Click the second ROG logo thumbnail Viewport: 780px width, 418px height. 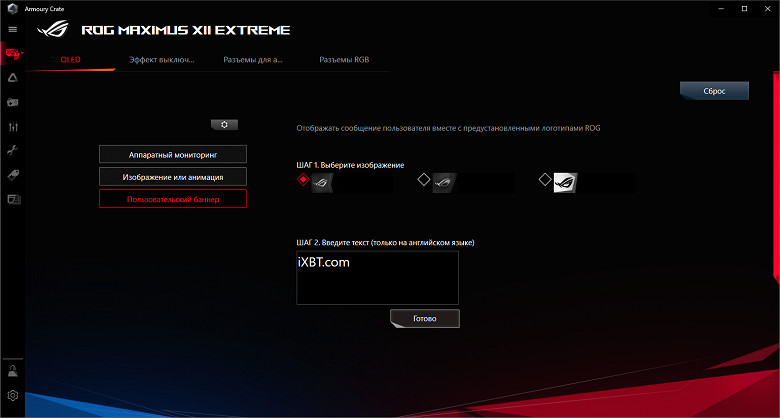coord(444,183)
